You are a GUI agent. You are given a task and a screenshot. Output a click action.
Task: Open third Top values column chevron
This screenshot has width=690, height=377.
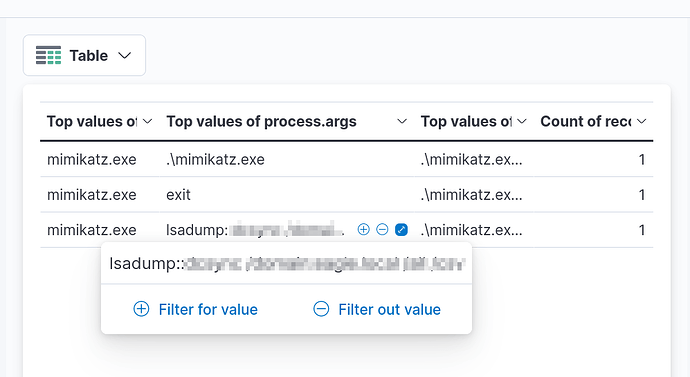pos(522,121)
